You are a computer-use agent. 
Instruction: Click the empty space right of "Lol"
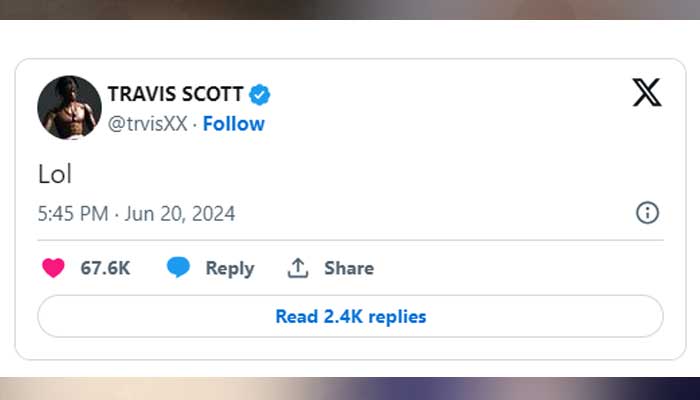point(400,174)
